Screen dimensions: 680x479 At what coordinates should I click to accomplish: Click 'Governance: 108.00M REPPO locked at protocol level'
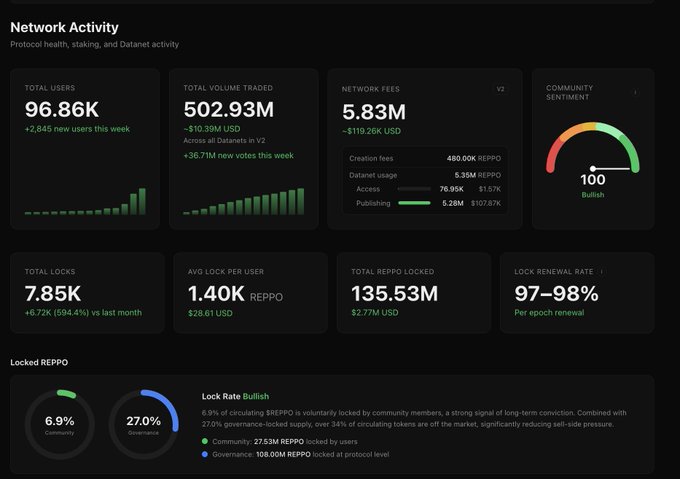pyautogui.click(x=301, y=454)
